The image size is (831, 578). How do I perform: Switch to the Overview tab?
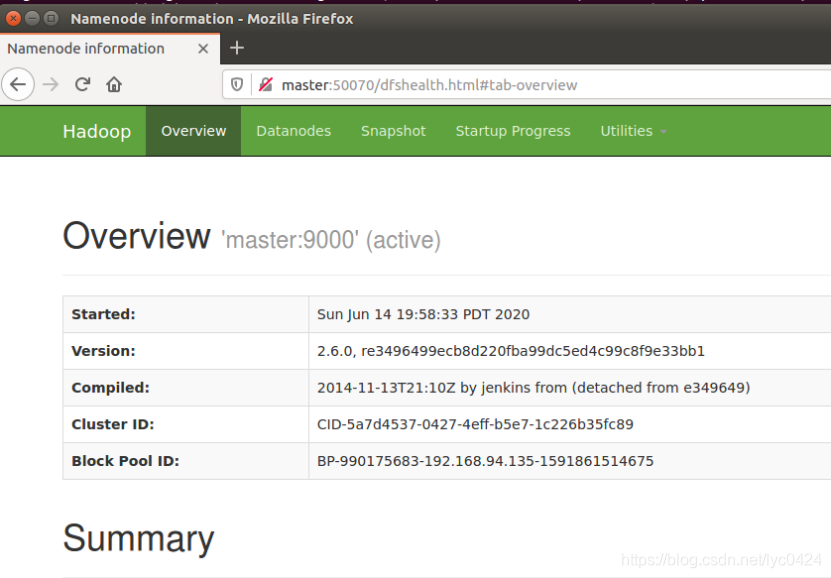point(193,131)
